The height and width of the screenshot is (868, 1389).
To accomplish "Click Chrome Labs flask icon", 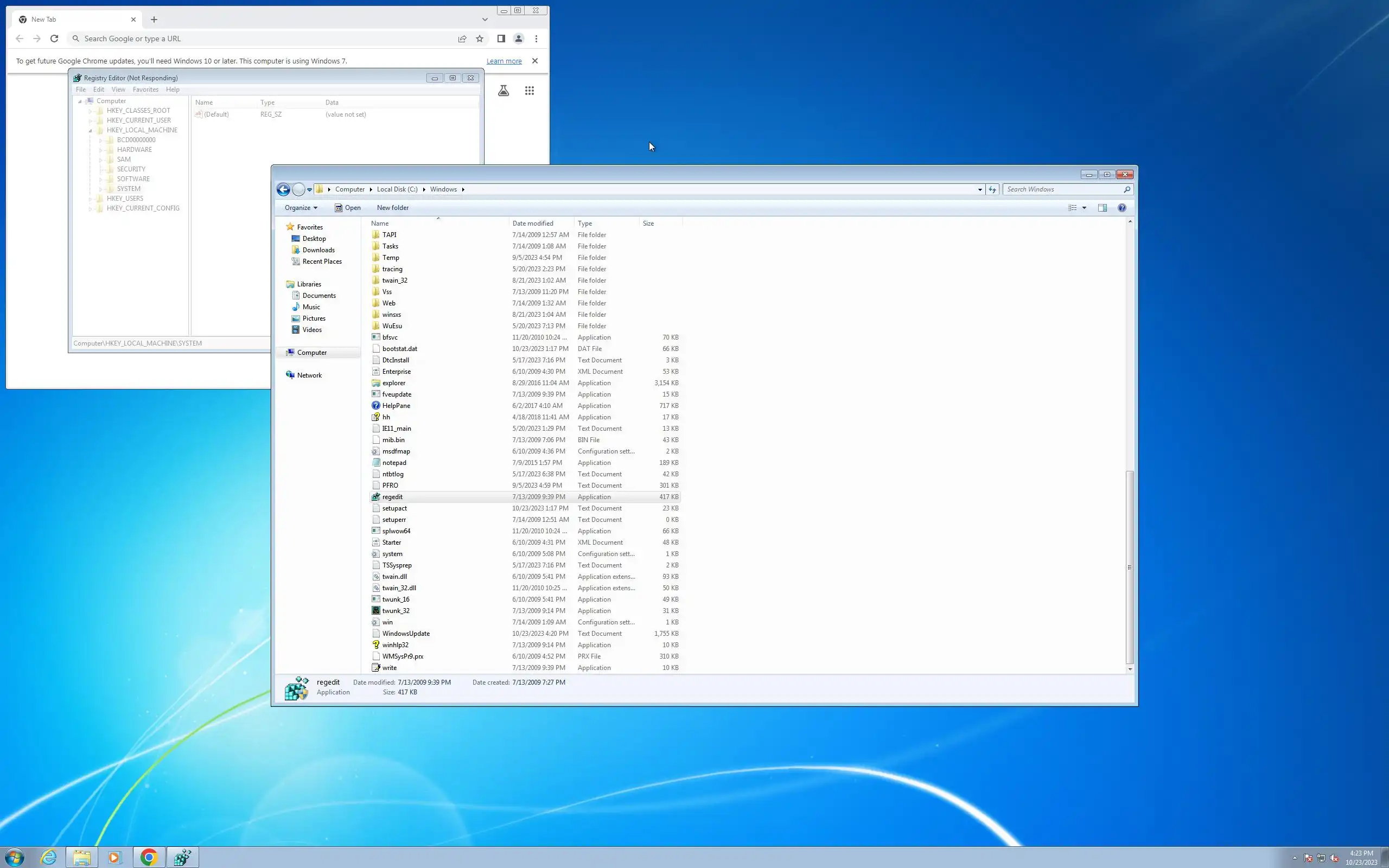I will click(504, 91).
